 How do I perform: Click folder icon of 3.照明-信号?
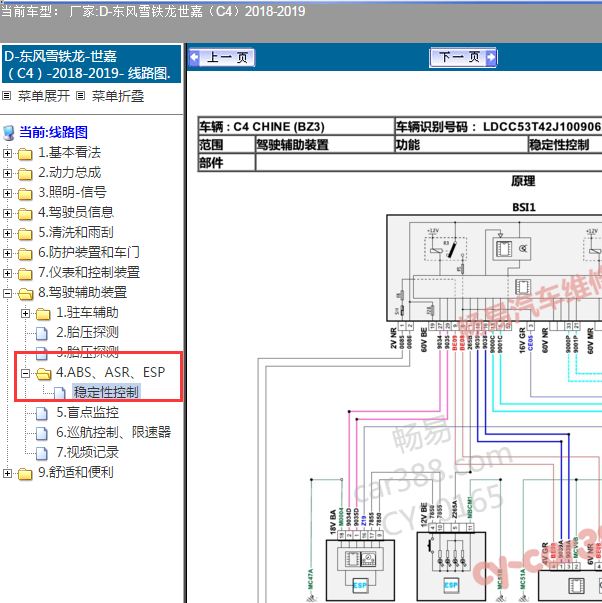[x=25, y=194]
